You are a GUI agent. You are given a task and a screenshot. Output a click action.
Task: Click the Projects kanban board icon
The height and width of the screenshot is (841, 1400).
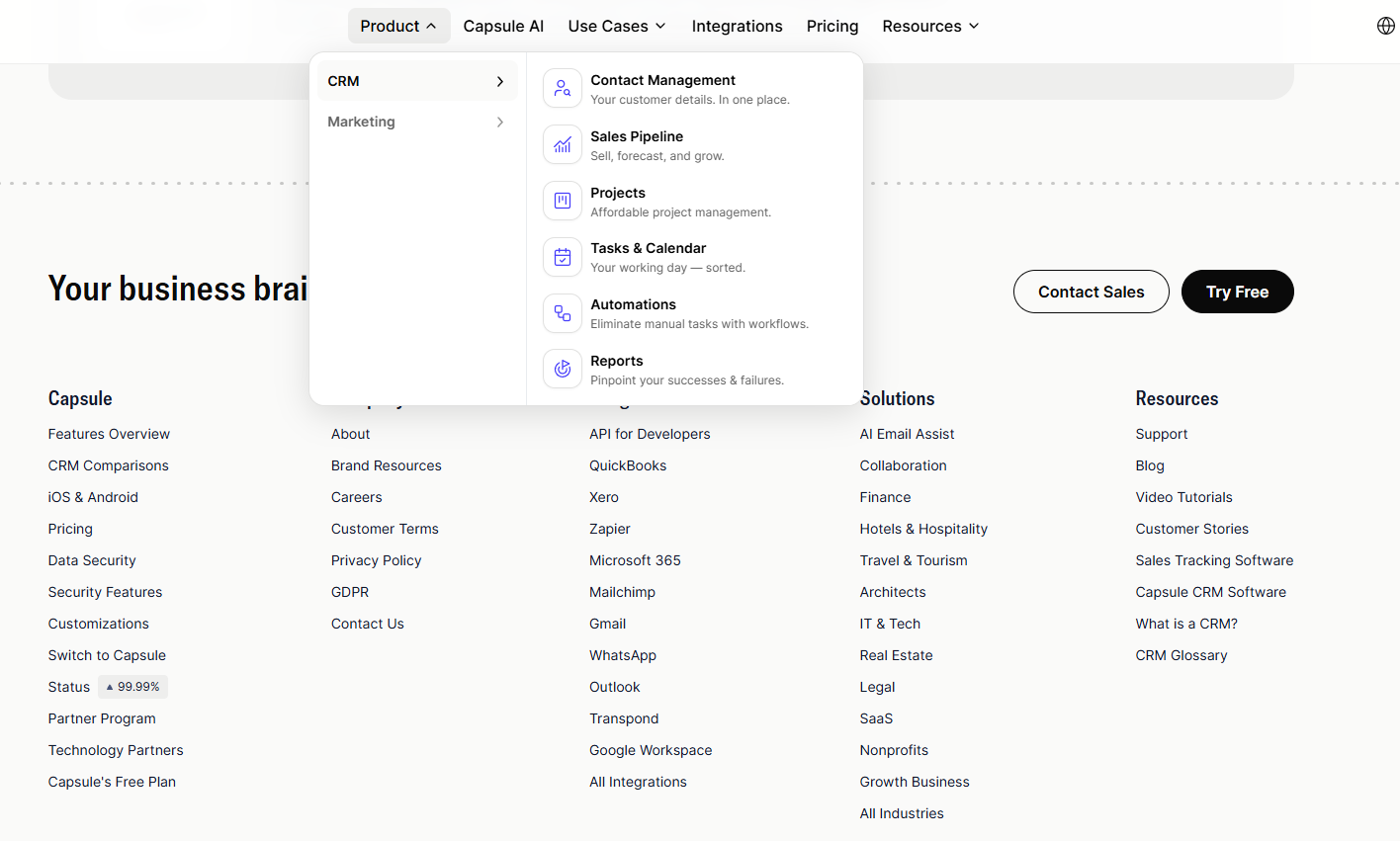(x=562, y=201)
